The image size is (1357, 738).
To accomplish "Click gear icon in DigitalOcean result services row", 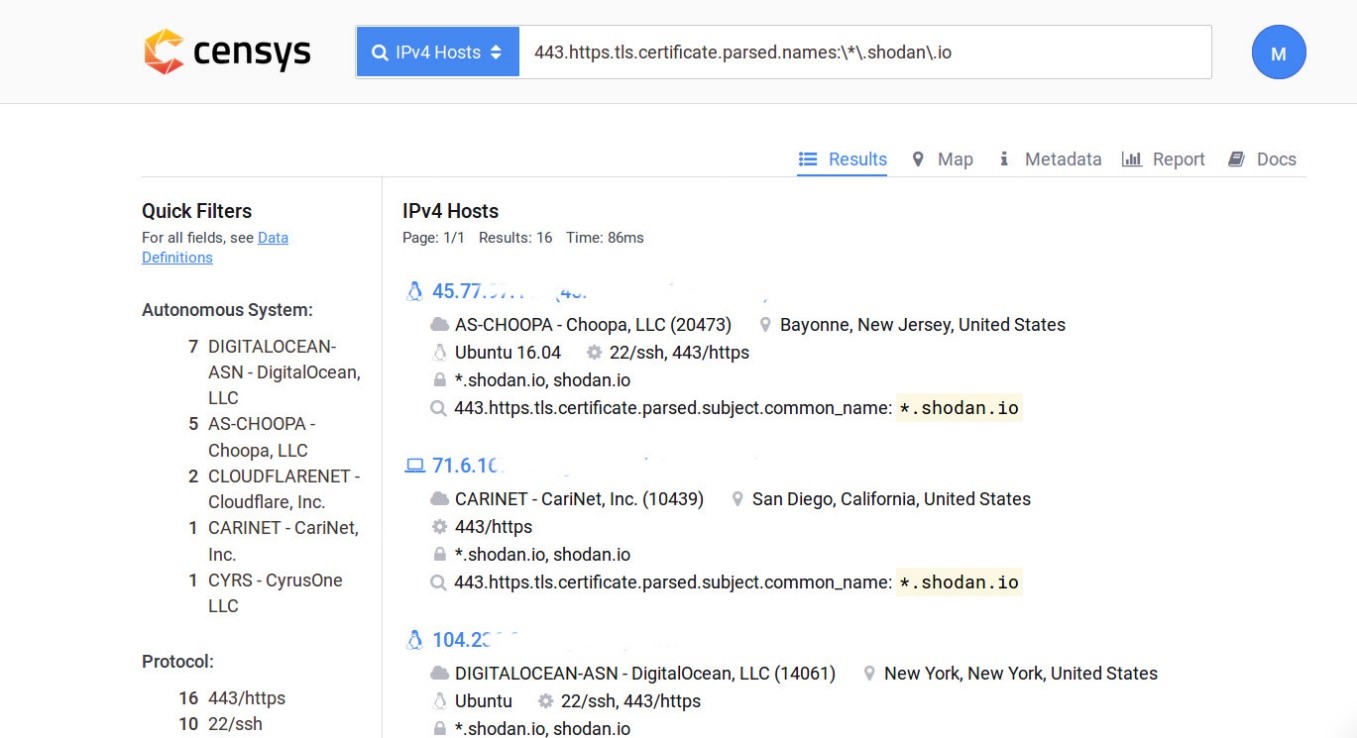I will (x=545, y=701).
